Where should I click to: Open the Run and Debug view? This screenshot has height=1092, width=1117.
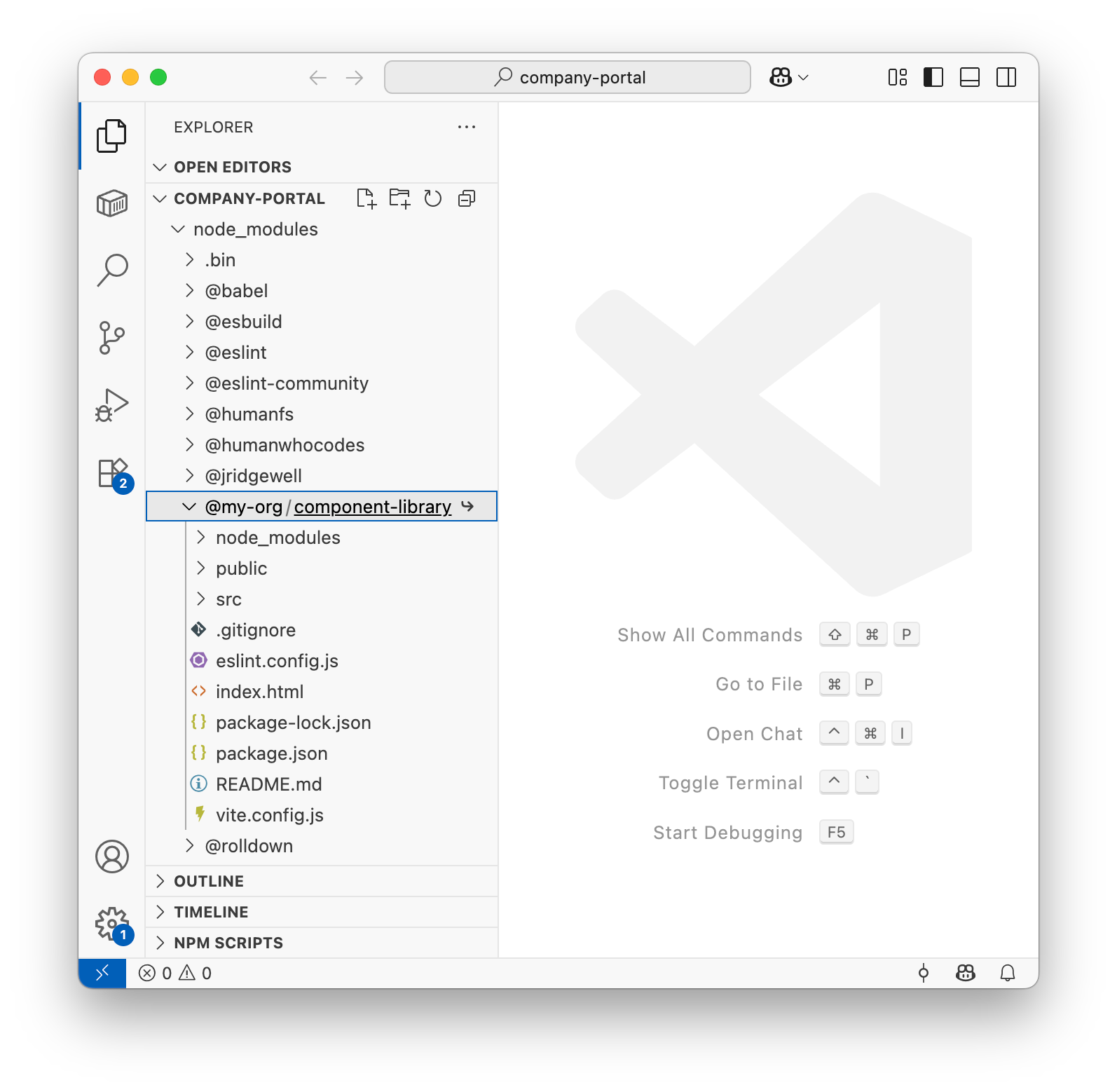click(112, 405)
